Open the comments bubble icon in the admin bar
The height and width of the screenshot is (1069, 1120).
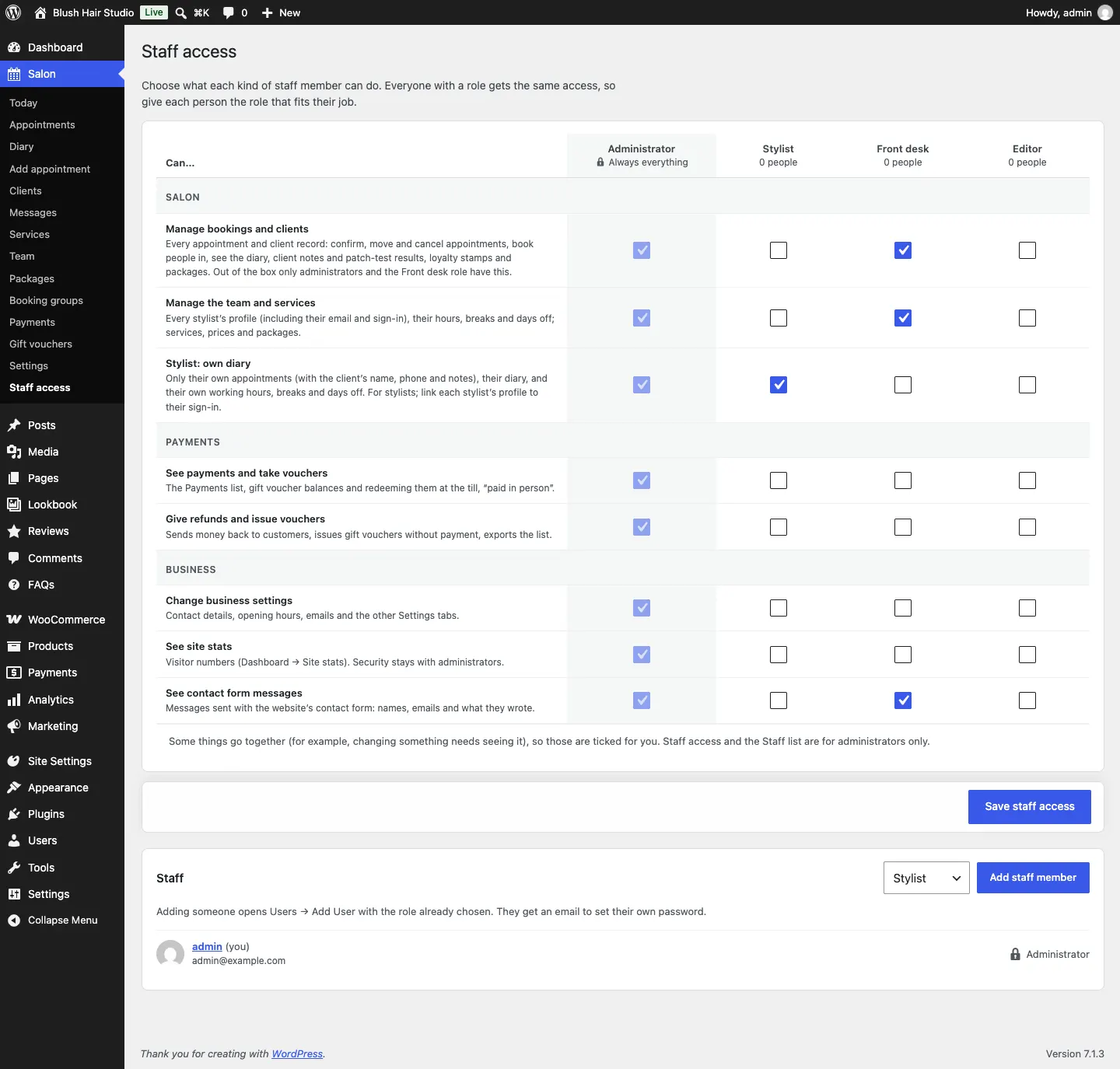coord(228,12)
